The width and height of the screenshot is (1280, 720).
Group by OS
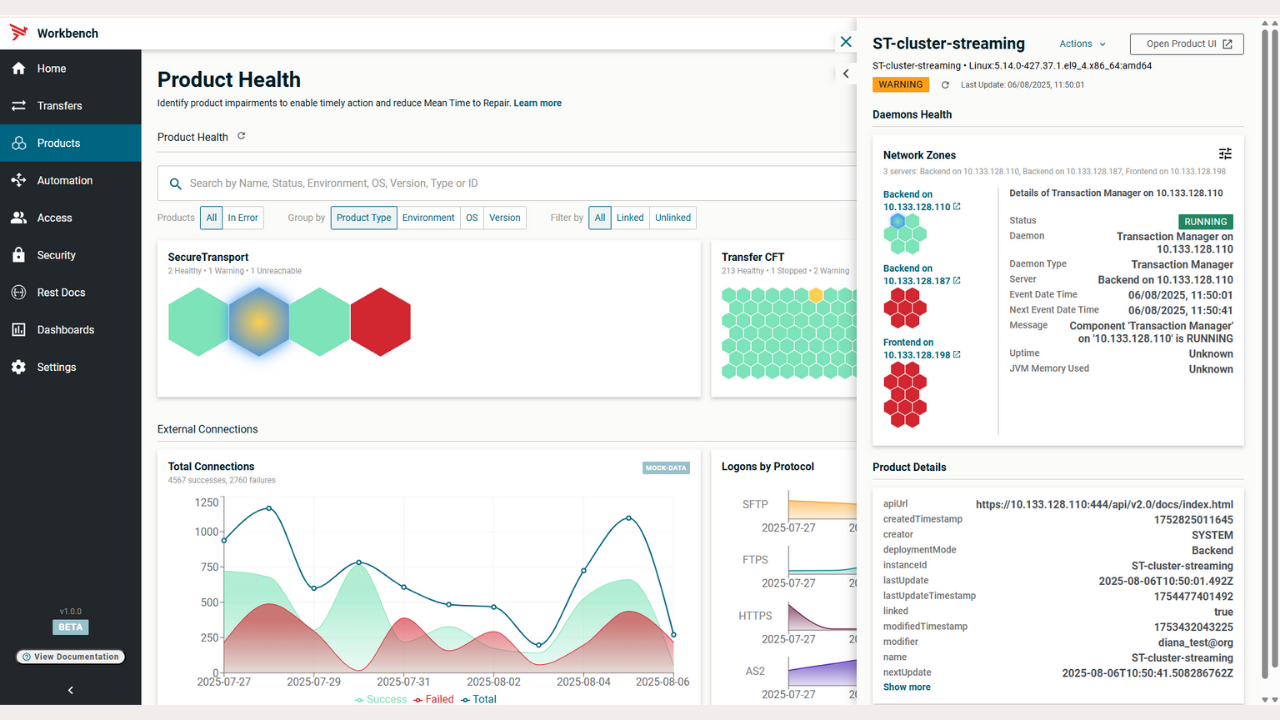tap(472, 218)
